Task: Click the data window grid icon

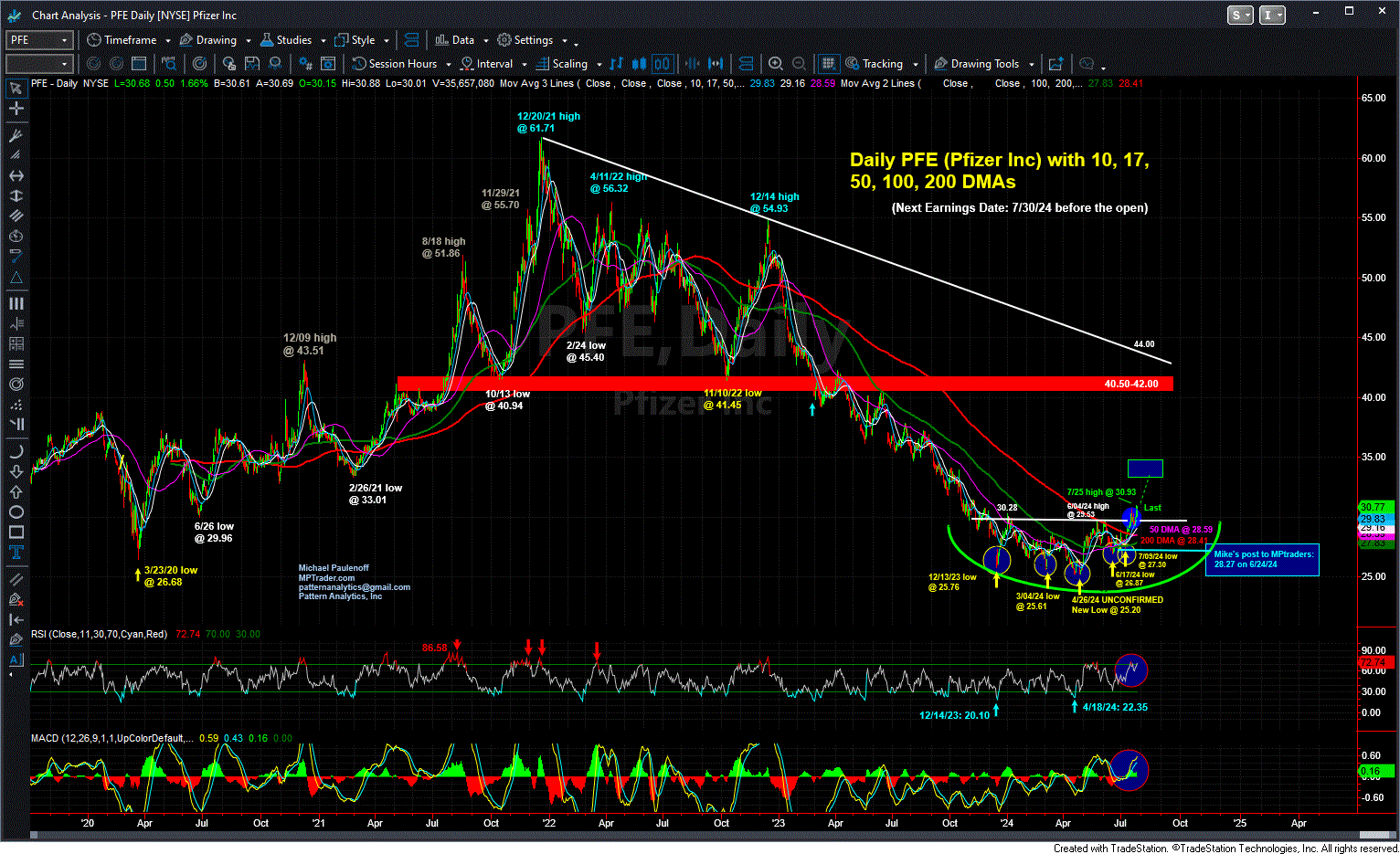Action: click(x=828, y=64)
